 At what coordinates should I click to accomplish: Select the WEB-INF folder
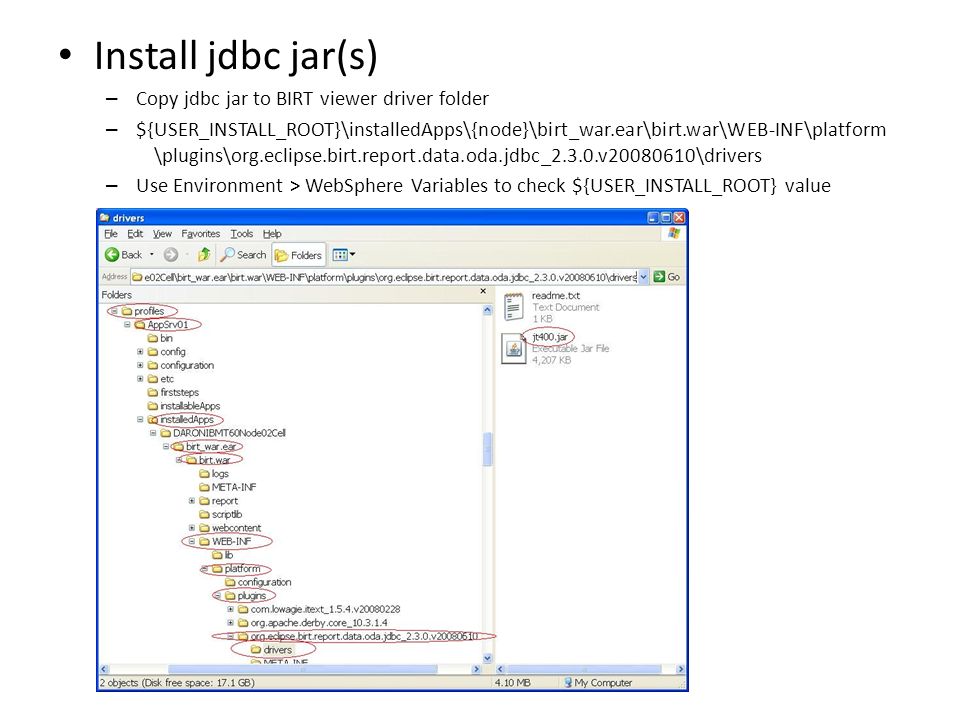[225, 541]
